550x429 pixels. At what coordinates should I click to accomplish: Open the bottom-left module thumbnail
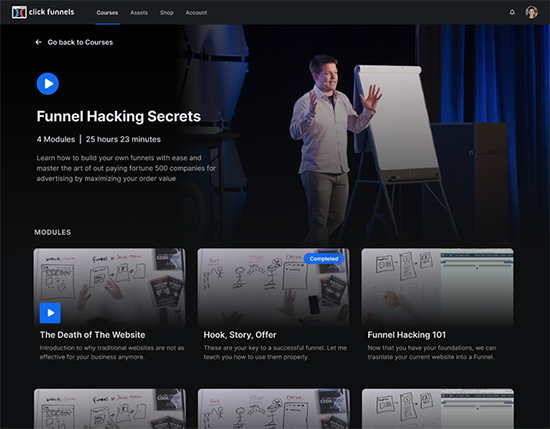point(110,408)
